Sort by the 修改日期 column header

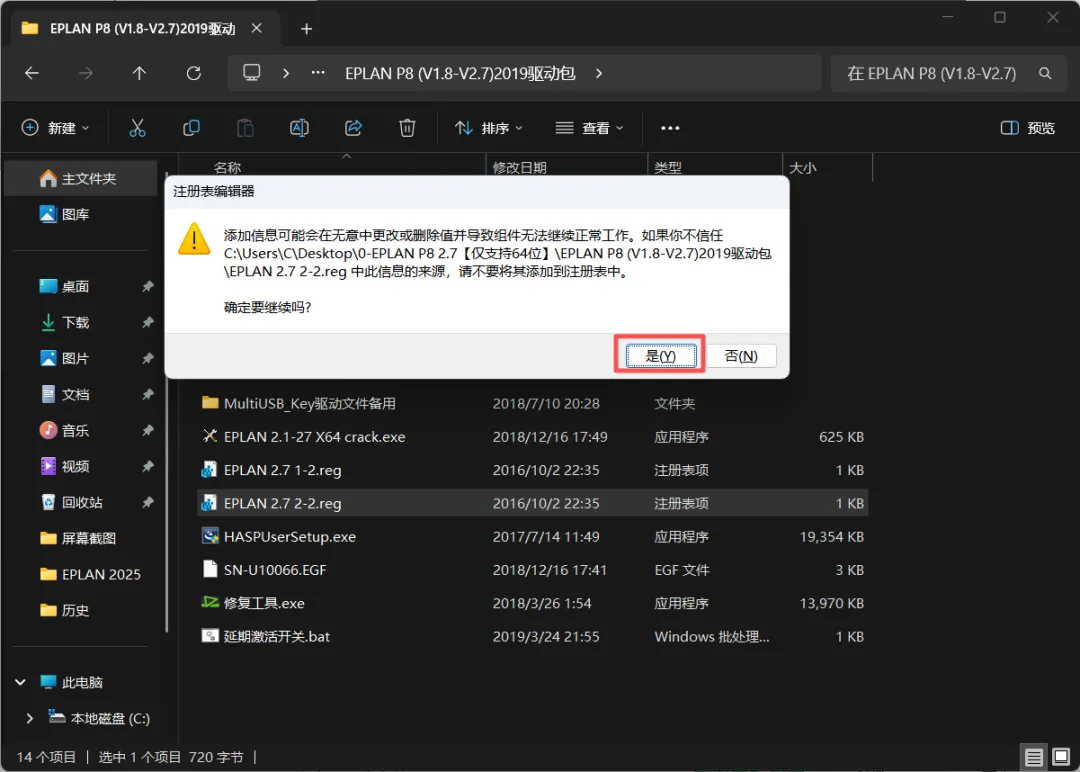pyautogui.click(x=519, y=167)
